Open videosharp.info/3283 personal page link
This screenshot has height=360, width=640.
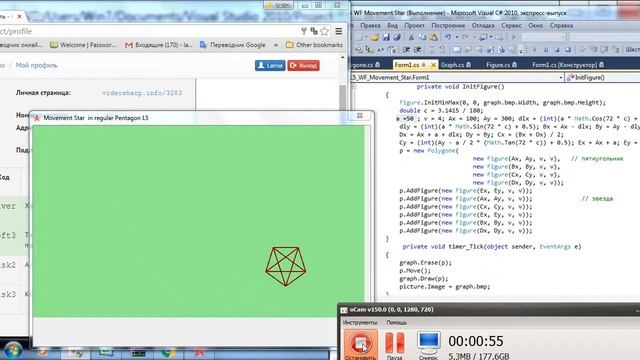click(x=142, y=93)
